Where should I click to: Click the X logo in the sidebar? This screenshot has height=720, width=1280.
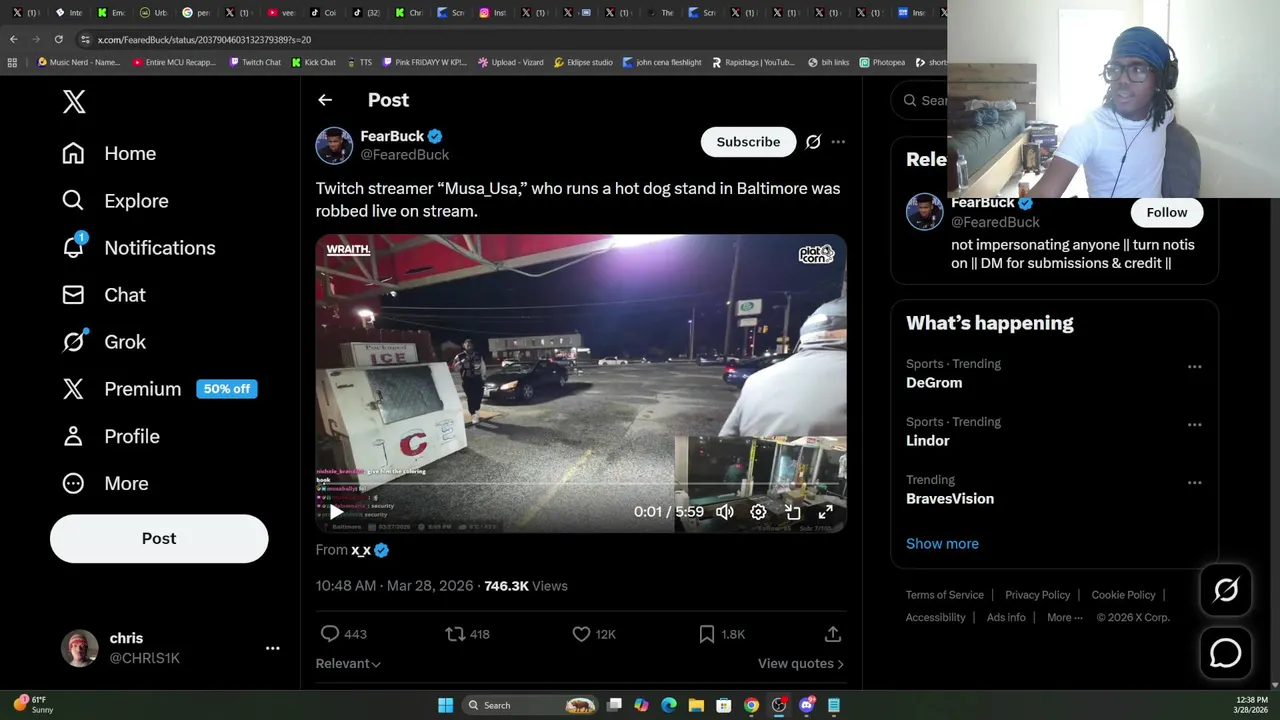coord(74,101)
